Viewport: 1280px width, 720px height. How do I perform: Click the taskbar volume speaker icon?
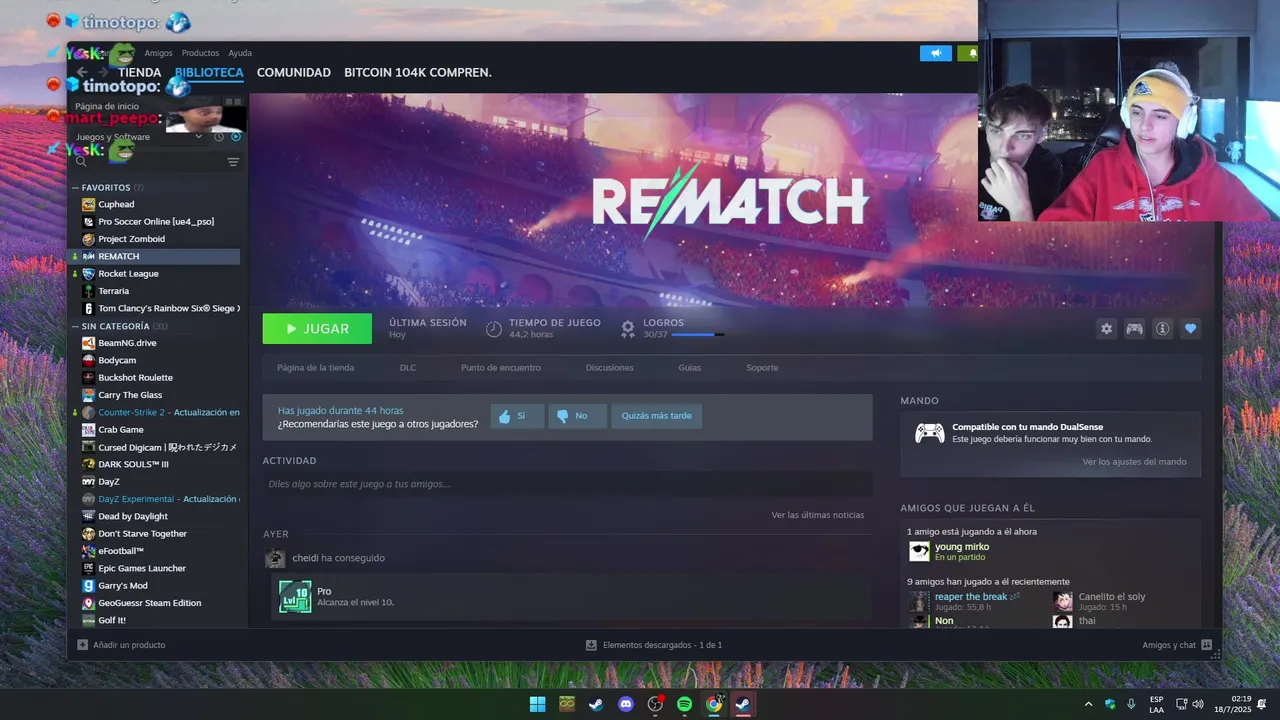[x=1198, y=704]
